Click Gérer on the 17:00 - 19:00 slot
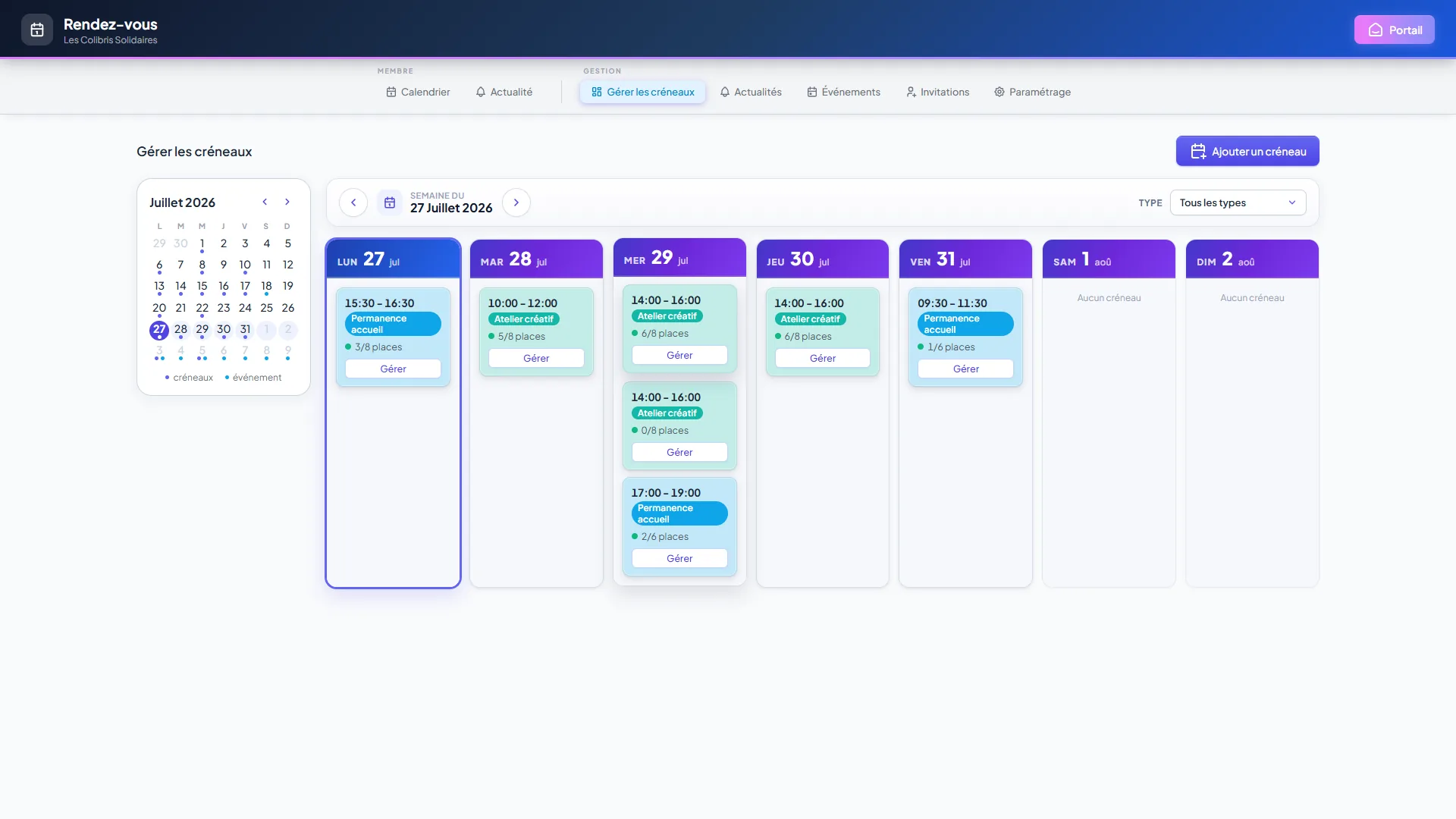 tap(679, 559)
